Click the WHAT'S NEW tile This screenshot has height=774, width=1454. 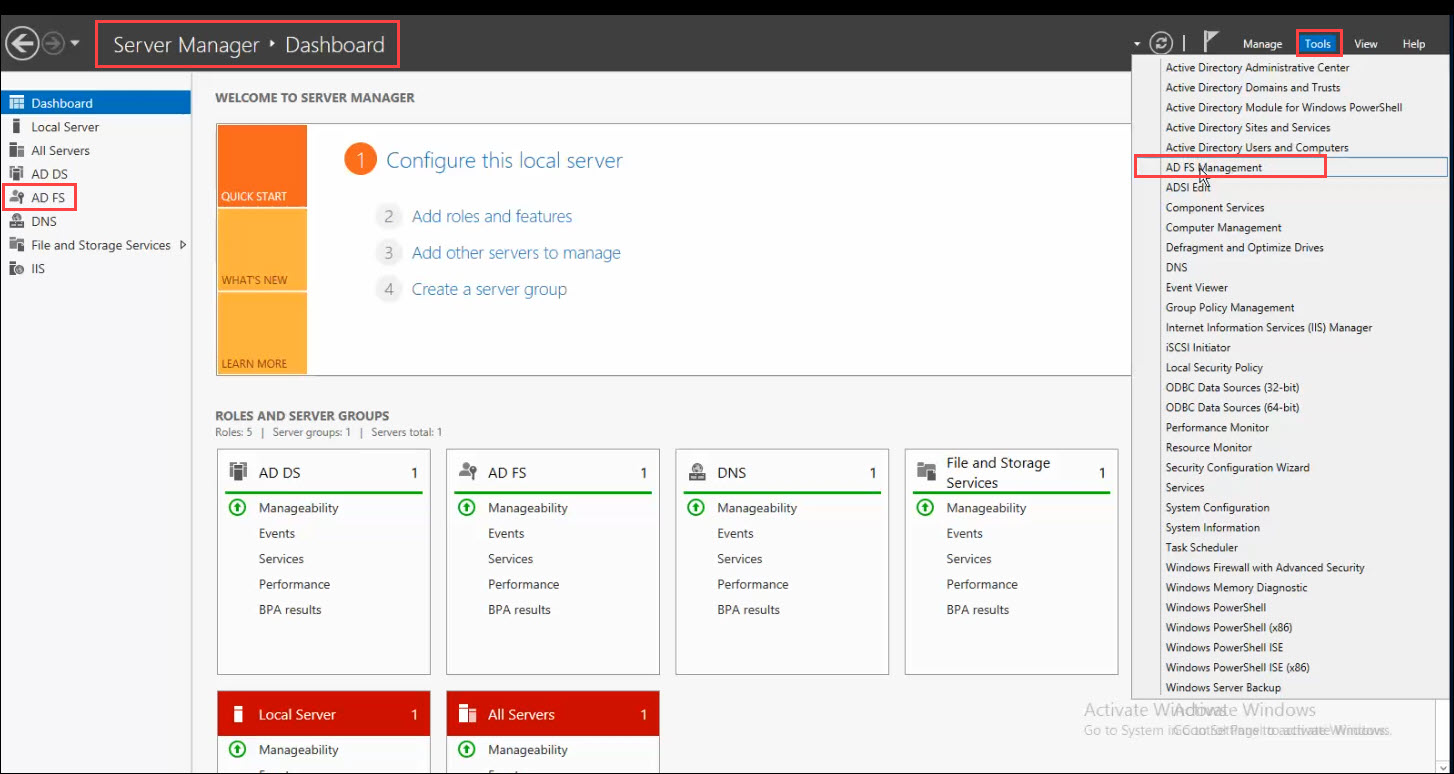coord(262,250)
